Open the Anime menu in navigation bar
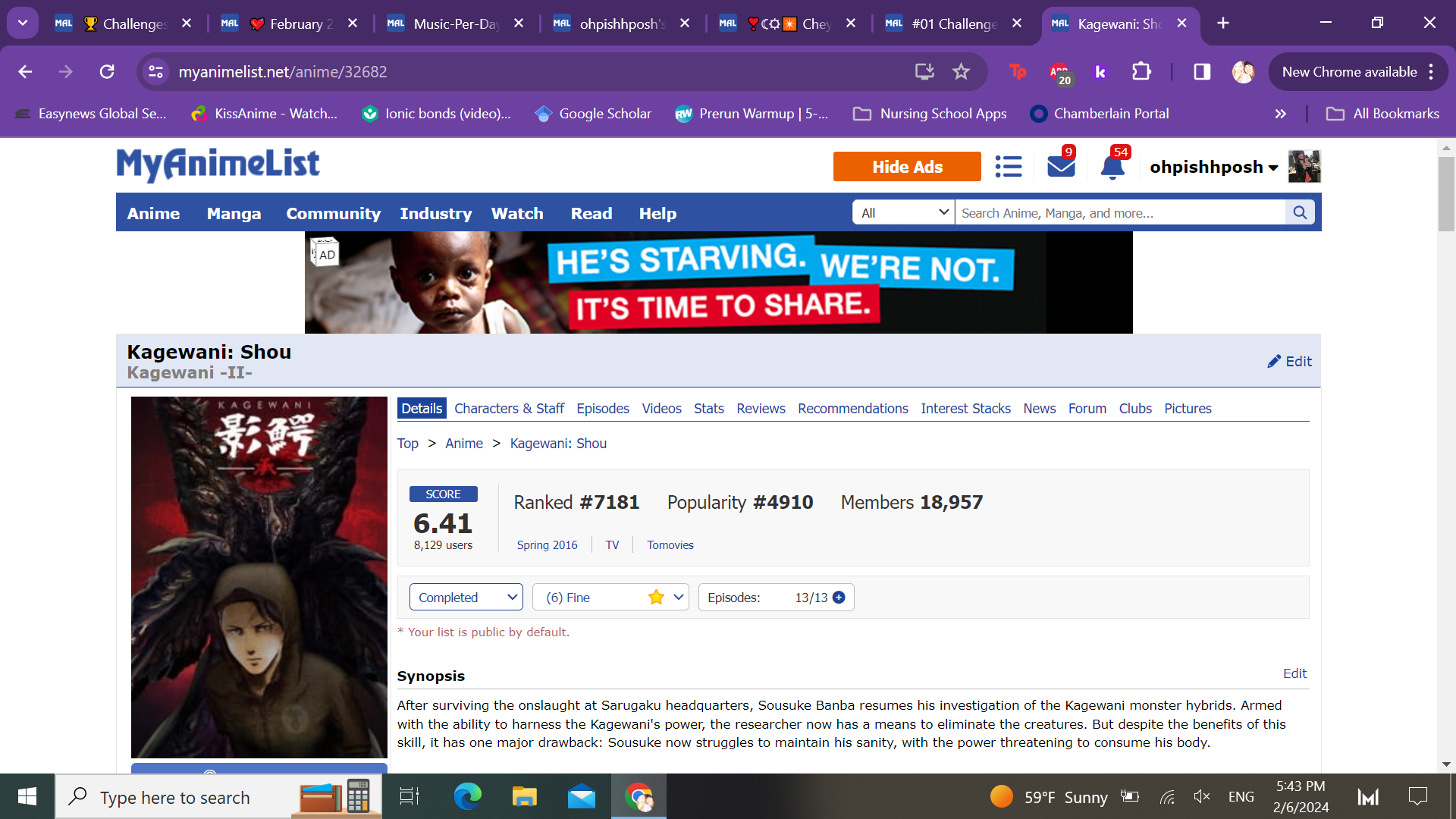Image resolution: width=1456 pixels, height=819 pixels. pyautogui.click(x=153, y=213)
